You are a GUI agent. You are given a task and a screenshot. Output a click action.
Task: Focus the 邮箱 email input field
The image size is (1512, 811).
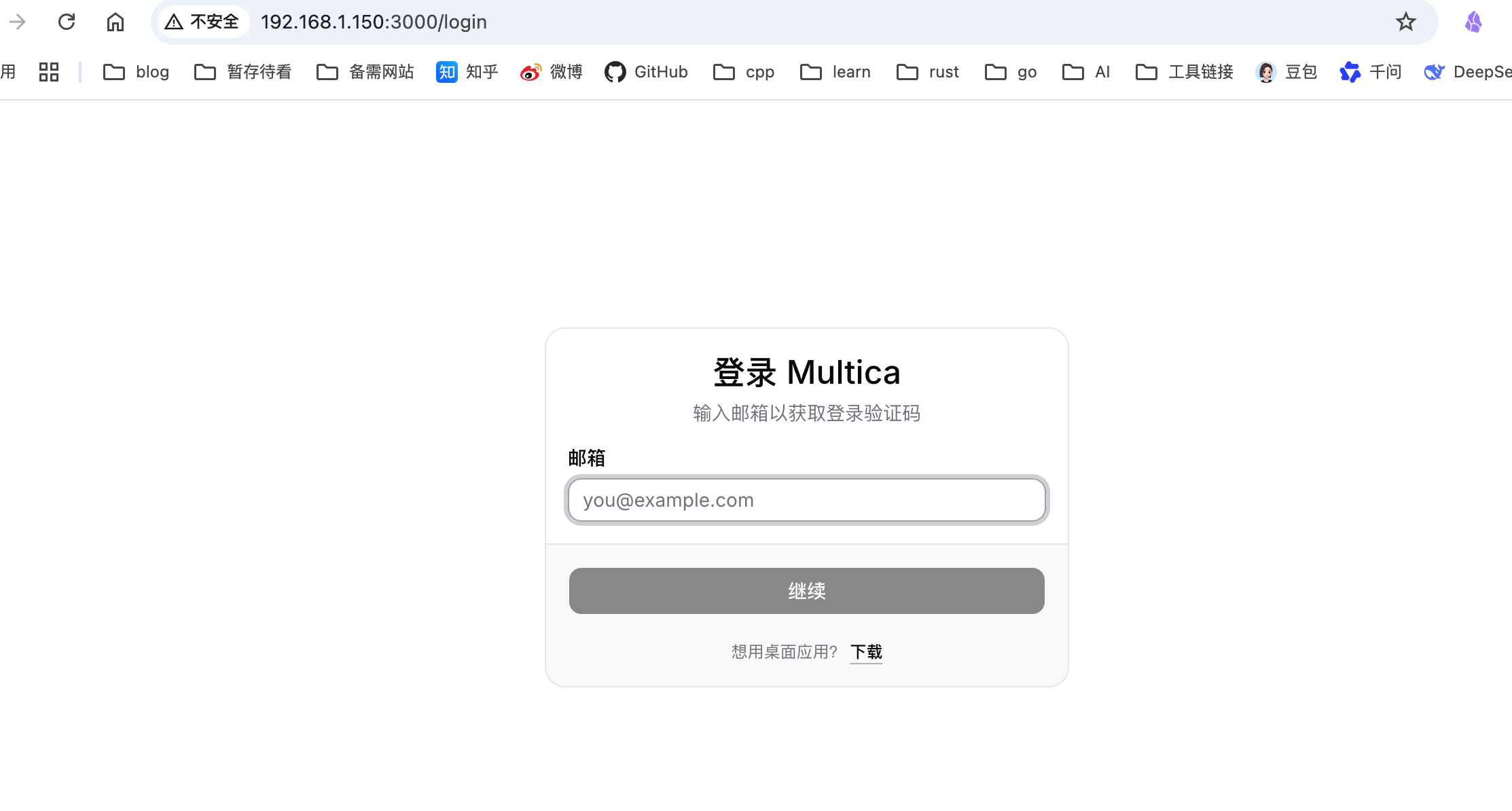pos(807,500)
